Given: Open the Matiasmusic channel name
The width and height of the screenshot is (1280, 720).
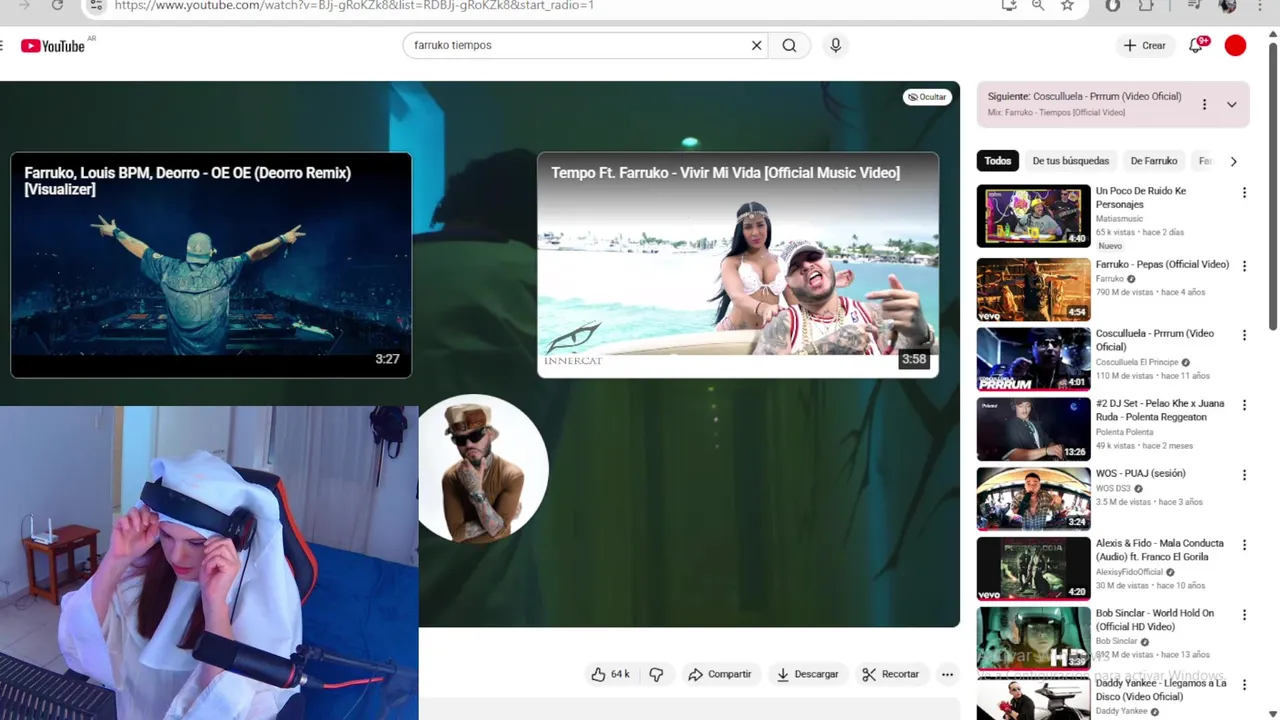Looking at the screenshot, I should pyautogui.click(x=1119, y=218).
